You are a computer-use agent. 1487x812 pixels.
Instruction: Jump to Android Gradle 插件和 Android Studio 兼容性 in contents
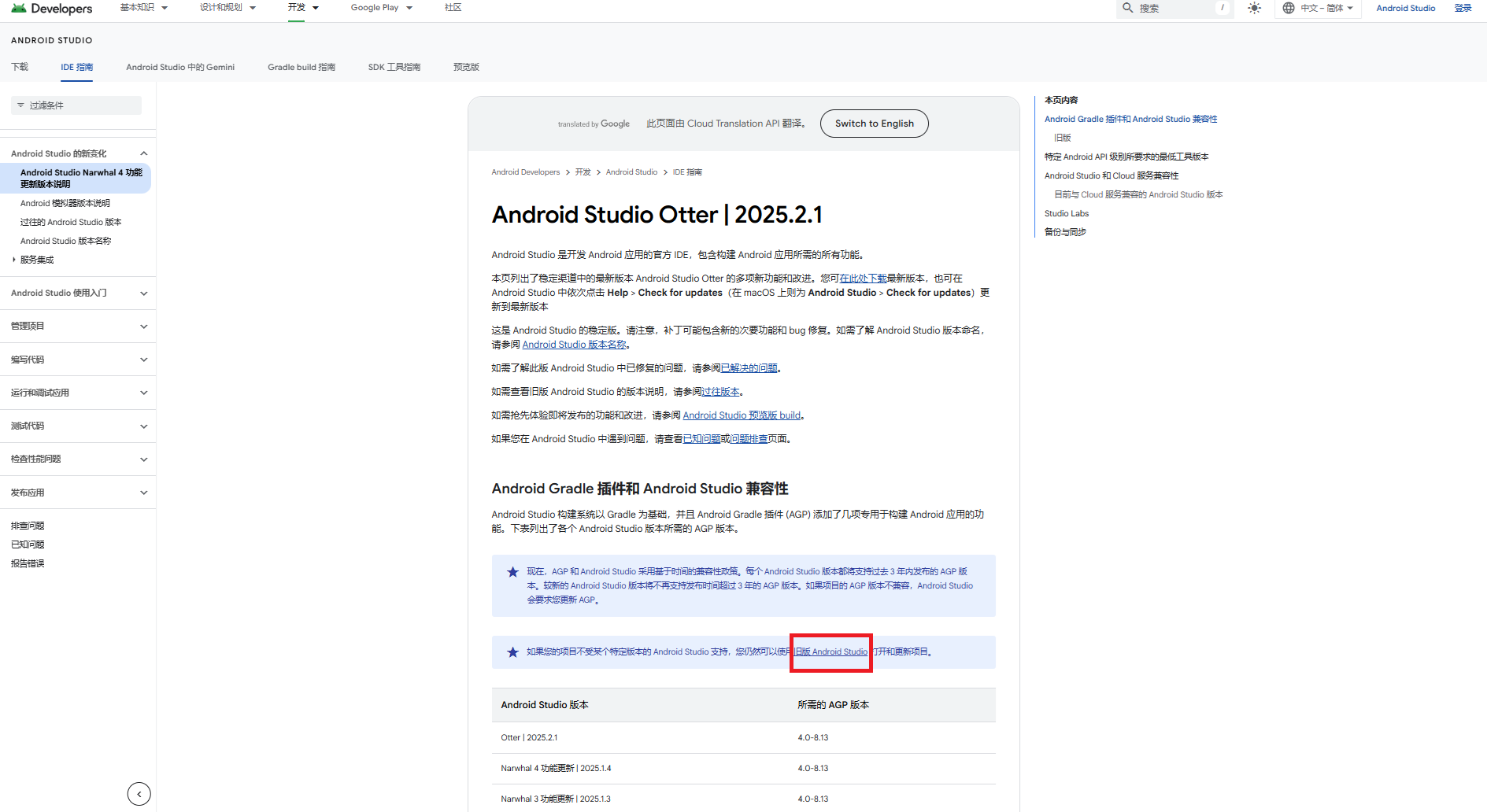coord(1130,120)
